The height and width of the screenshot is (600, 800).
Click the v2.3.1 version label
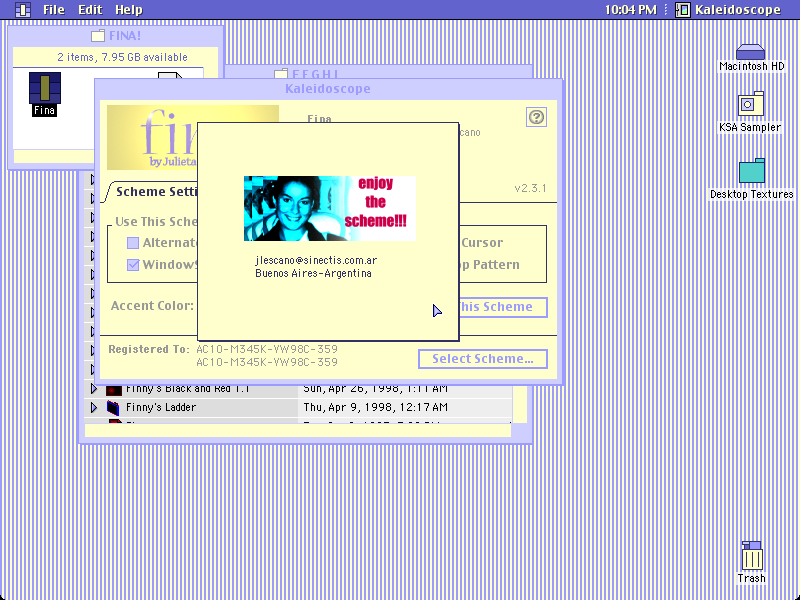pos(531,188)
